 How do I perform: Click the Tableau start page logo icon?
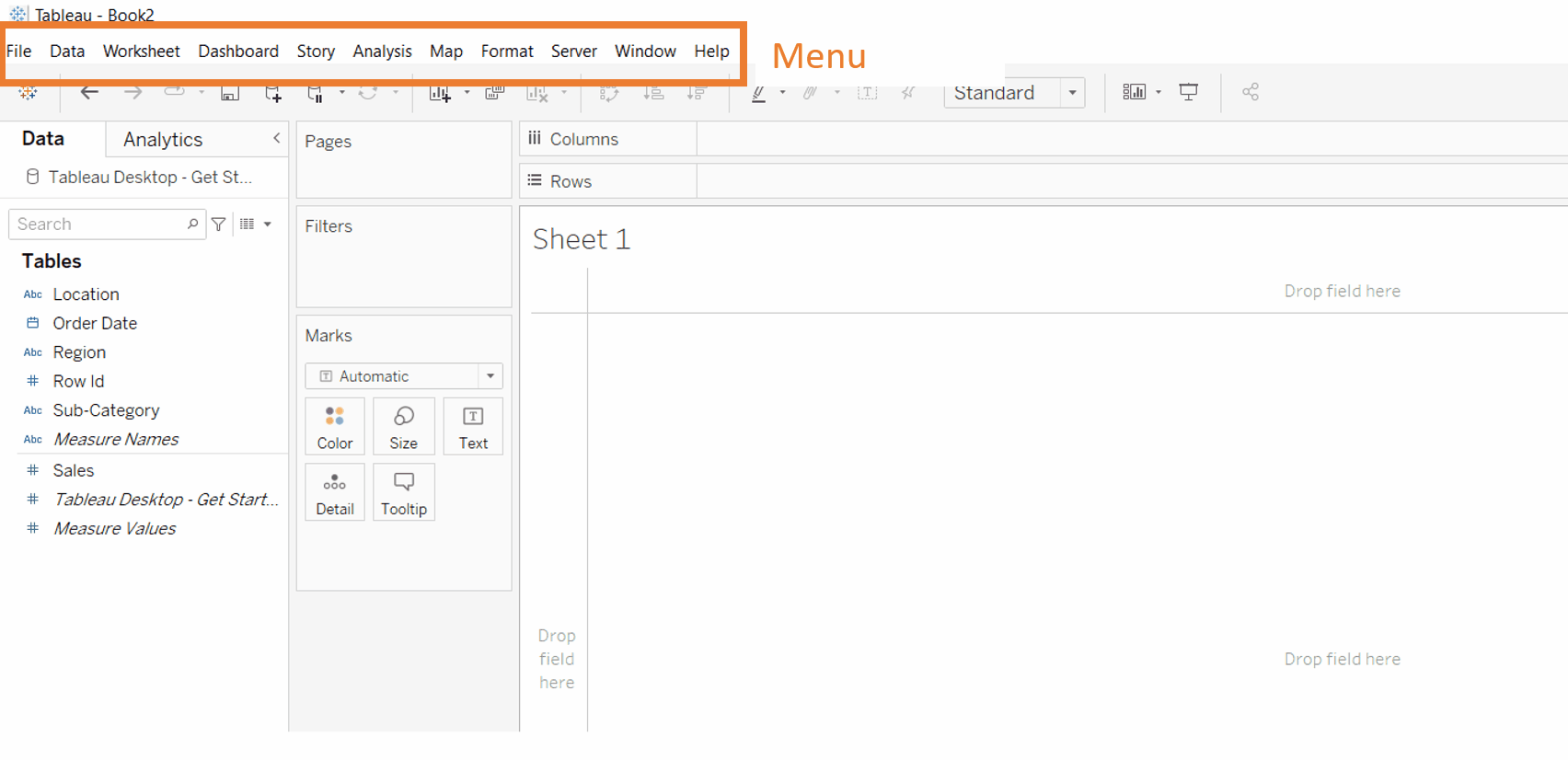click(x=28, y=92)
